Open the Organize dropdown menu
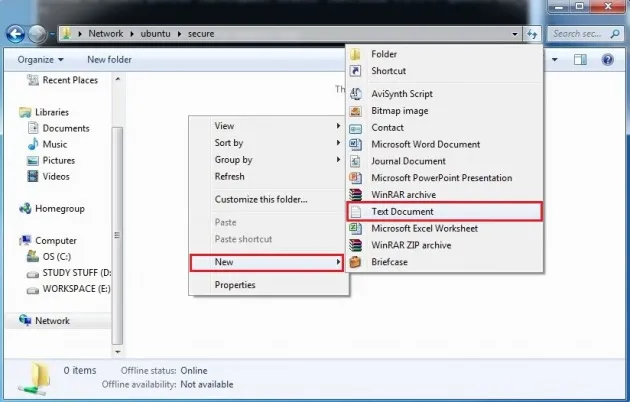The width and height of the screenshot is (630, 402). click(x=41, y=60)
